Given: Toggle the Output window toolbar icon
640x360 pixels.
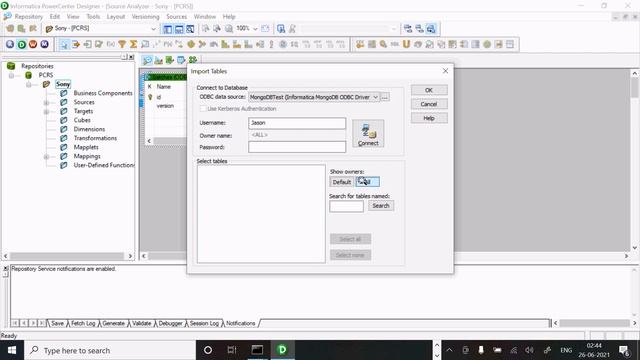Looking at the screenshot, I should coord(179,29).
